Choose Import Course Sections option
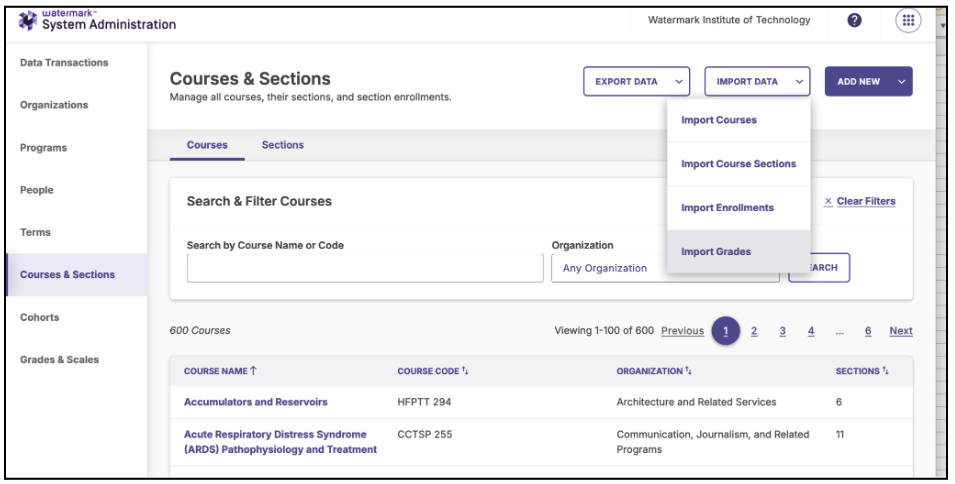This screenshot has height=484, width=955. tap(738, 164)
